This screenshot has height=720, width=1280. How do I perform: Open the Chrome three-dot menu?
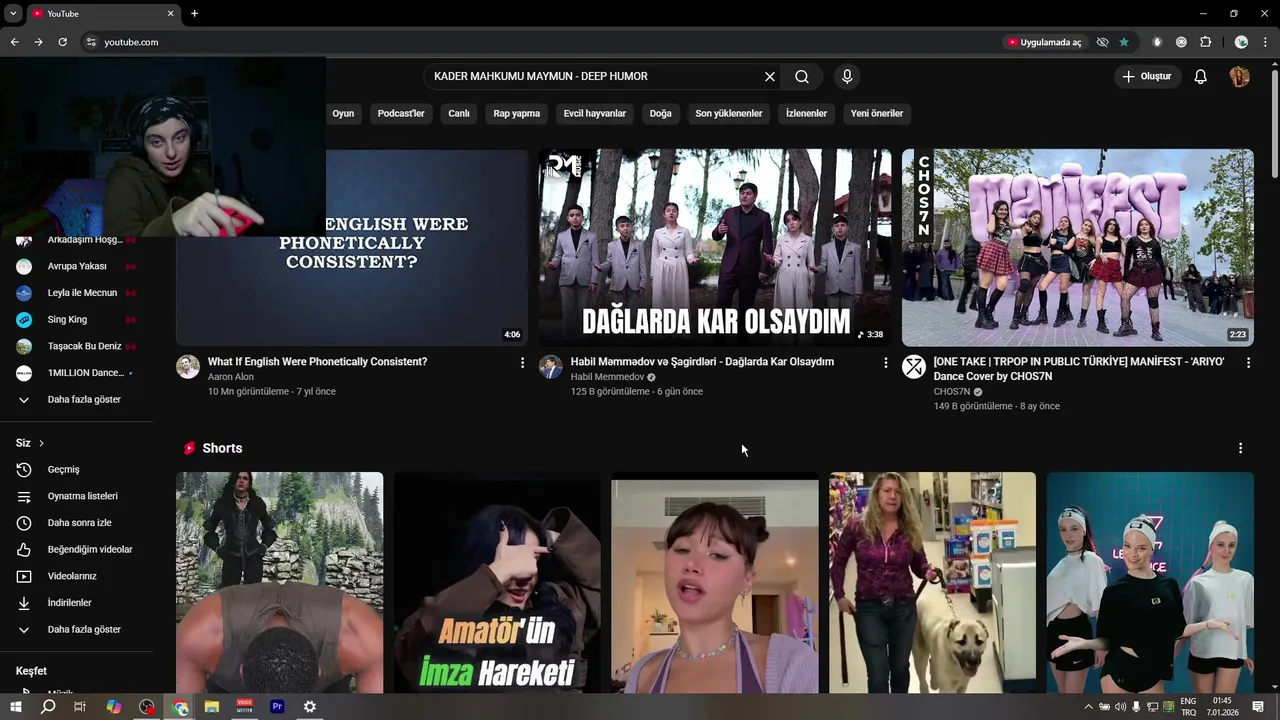[x=1266, y=42]
